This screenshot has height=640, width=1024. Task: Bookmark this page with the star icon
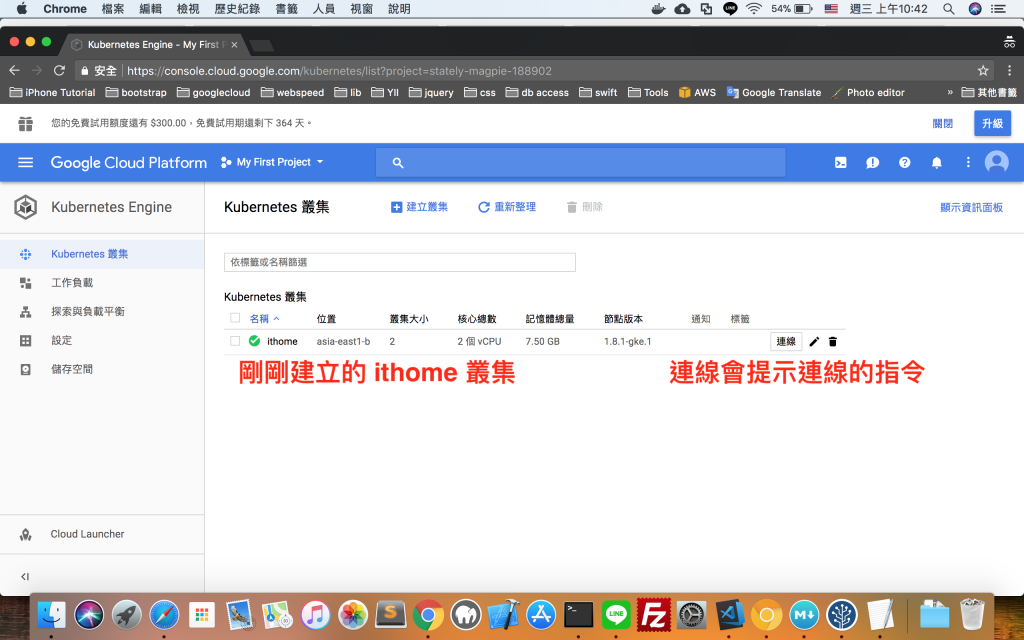983,71
